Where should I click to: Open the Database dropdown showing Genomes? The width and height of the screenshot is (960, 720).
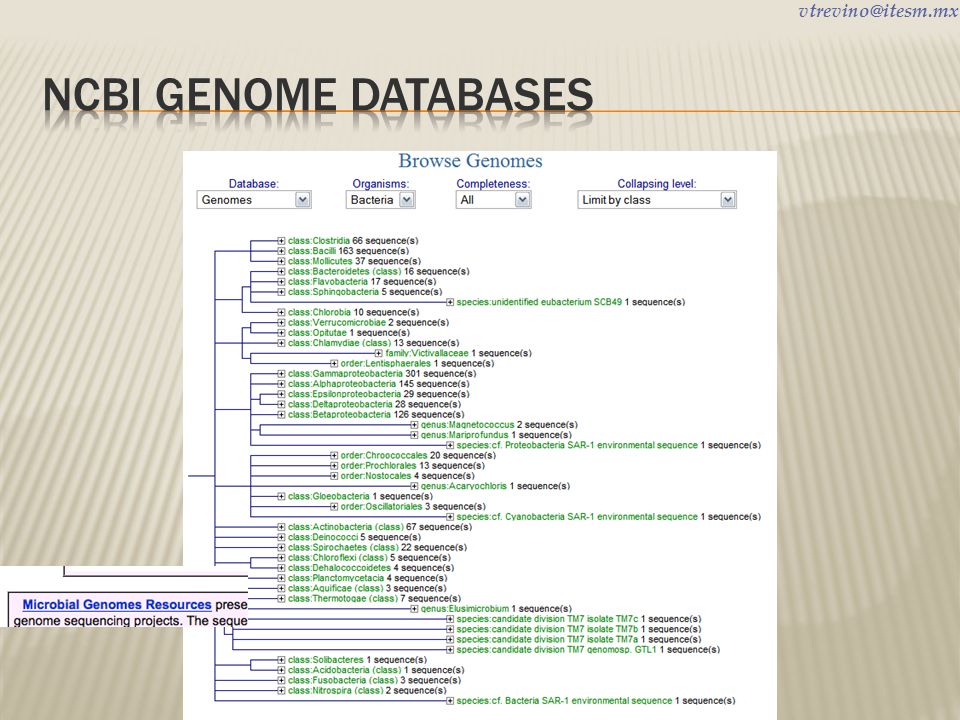tap(254, 200)
